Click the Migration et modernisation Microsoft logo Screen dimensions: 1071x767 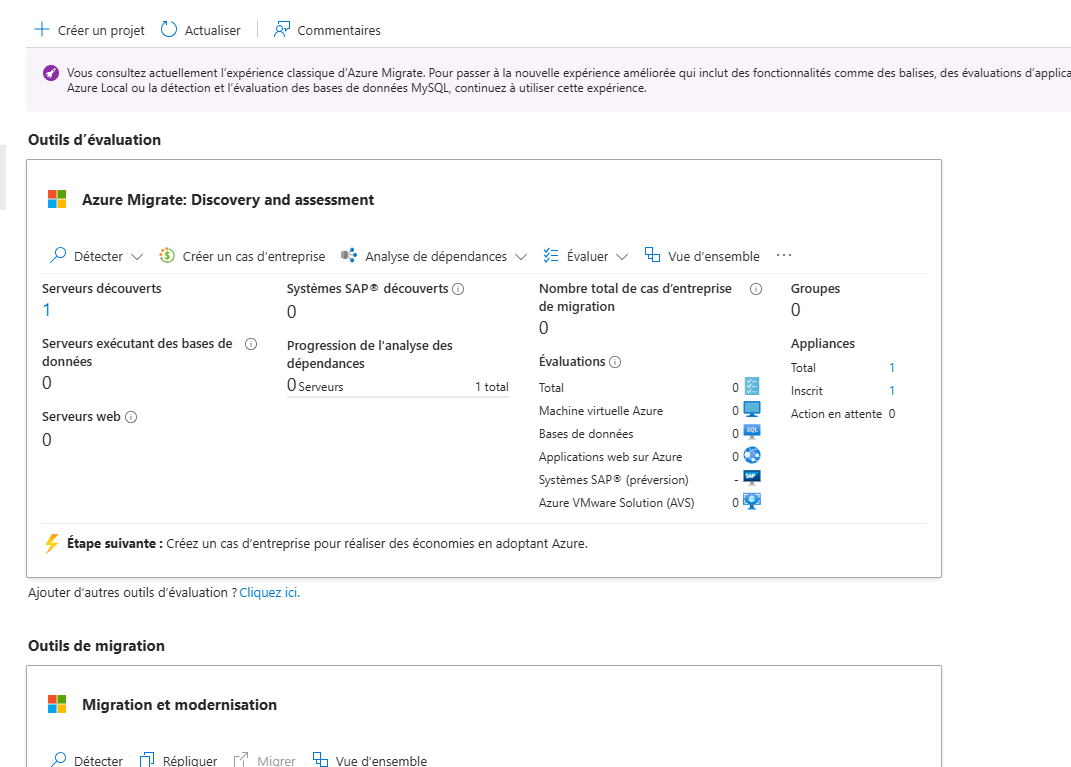(x=57, y=704)
